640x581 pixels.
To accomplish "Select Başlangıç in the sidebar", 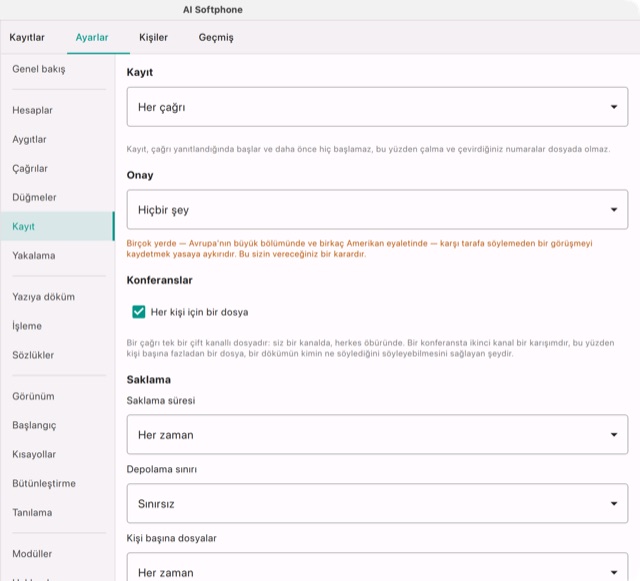I will [x=57, y=425].
